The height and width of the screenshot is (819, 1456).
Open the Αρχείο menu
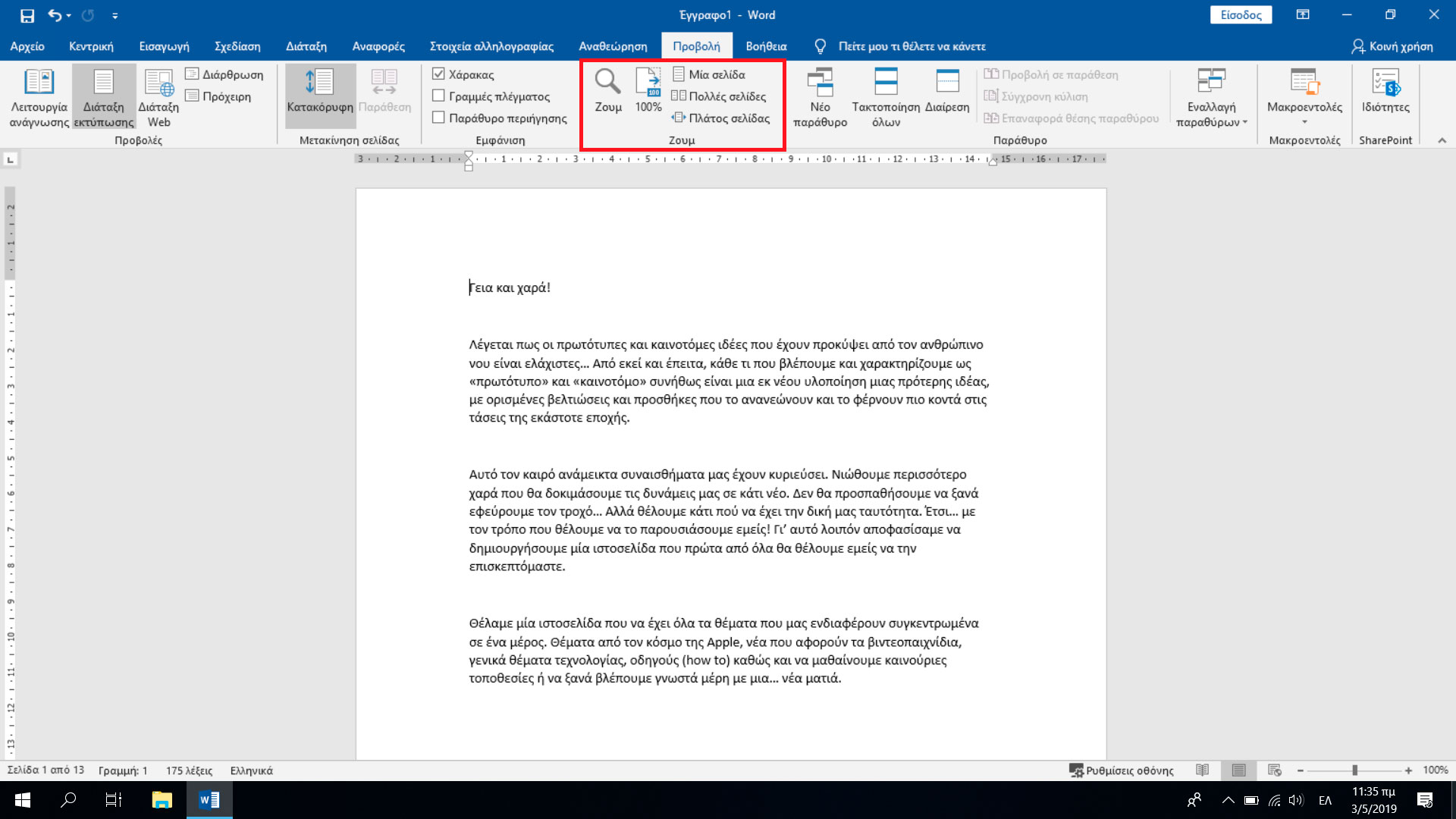pyautogui.click(x=27, y=46)
